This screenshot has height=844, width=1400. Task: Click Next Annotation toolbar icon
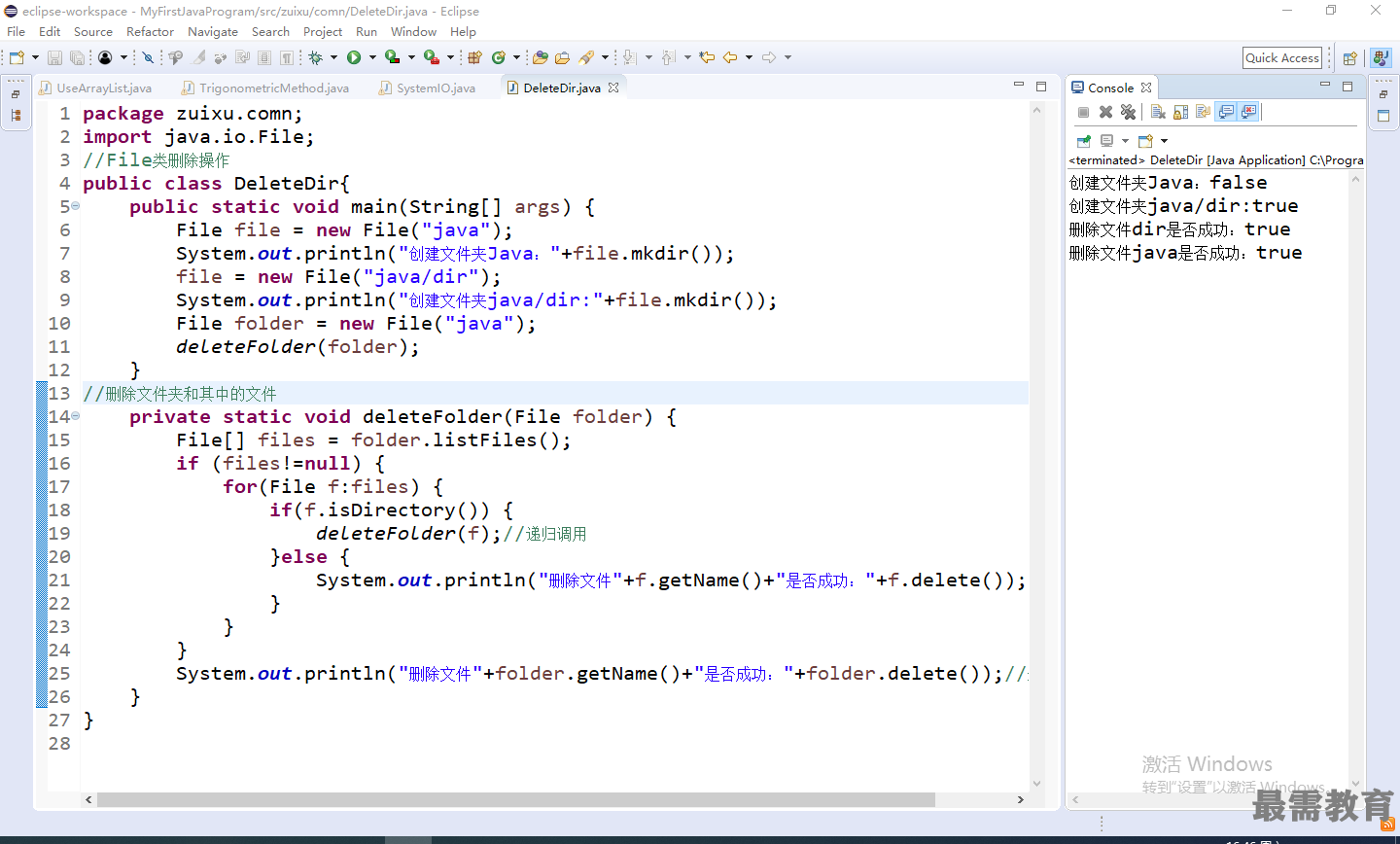click(629, 57)
